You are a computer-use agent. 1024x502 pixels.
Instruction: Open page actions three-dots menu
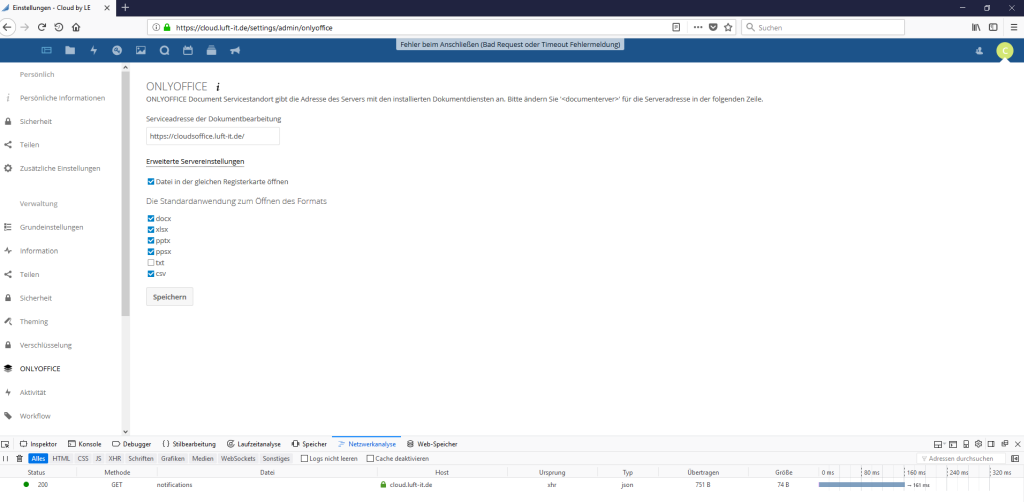(x=698, y=27)
